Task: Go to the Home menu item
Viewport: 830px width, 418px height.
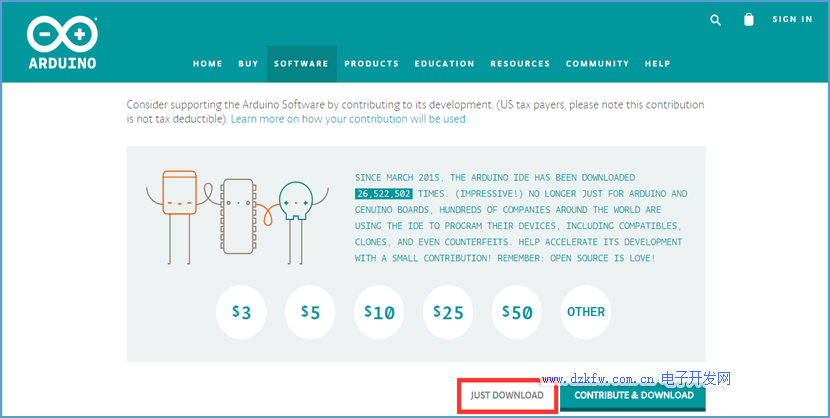Action: [208, 64]
